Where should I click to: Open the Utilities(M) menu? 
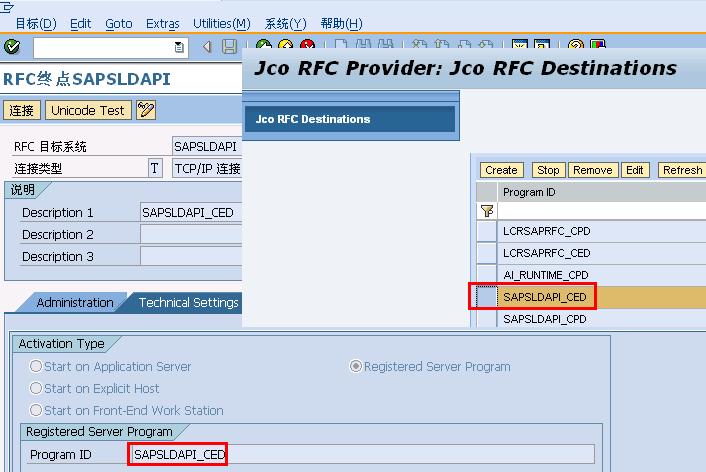[x=222, y=23]
